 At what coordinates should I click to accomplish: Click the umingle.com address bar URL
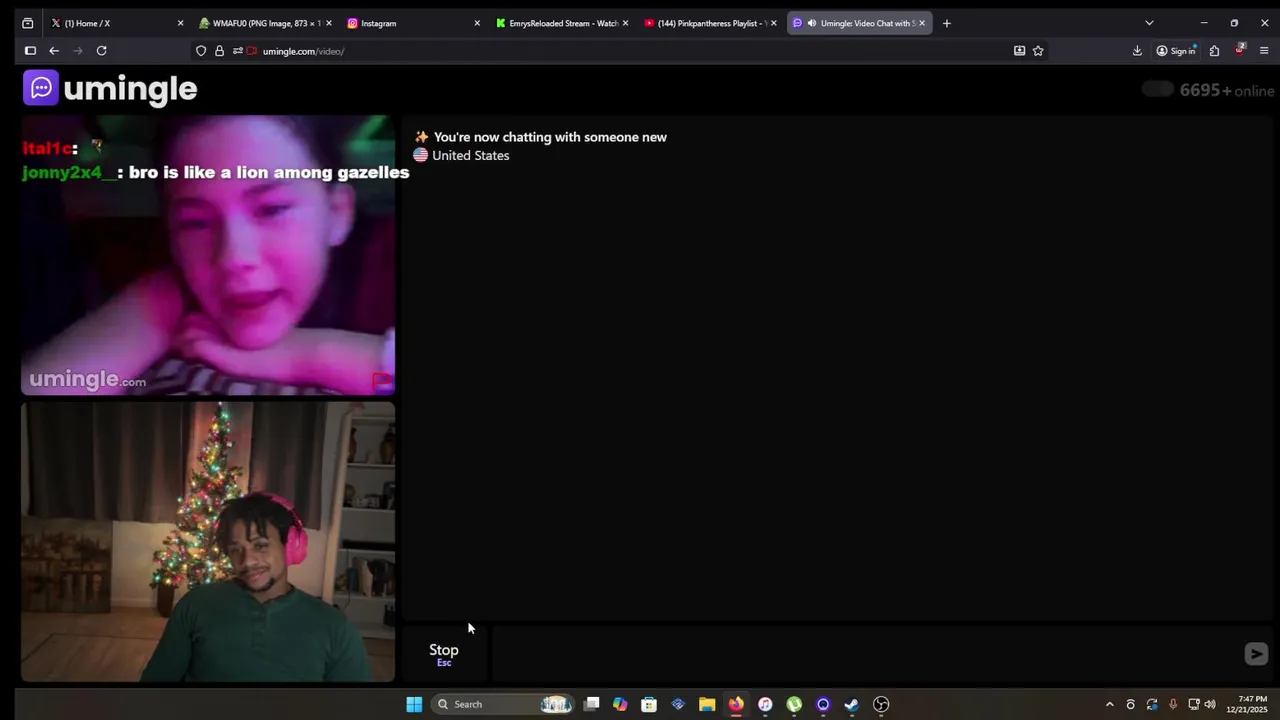tap(303, 51)
